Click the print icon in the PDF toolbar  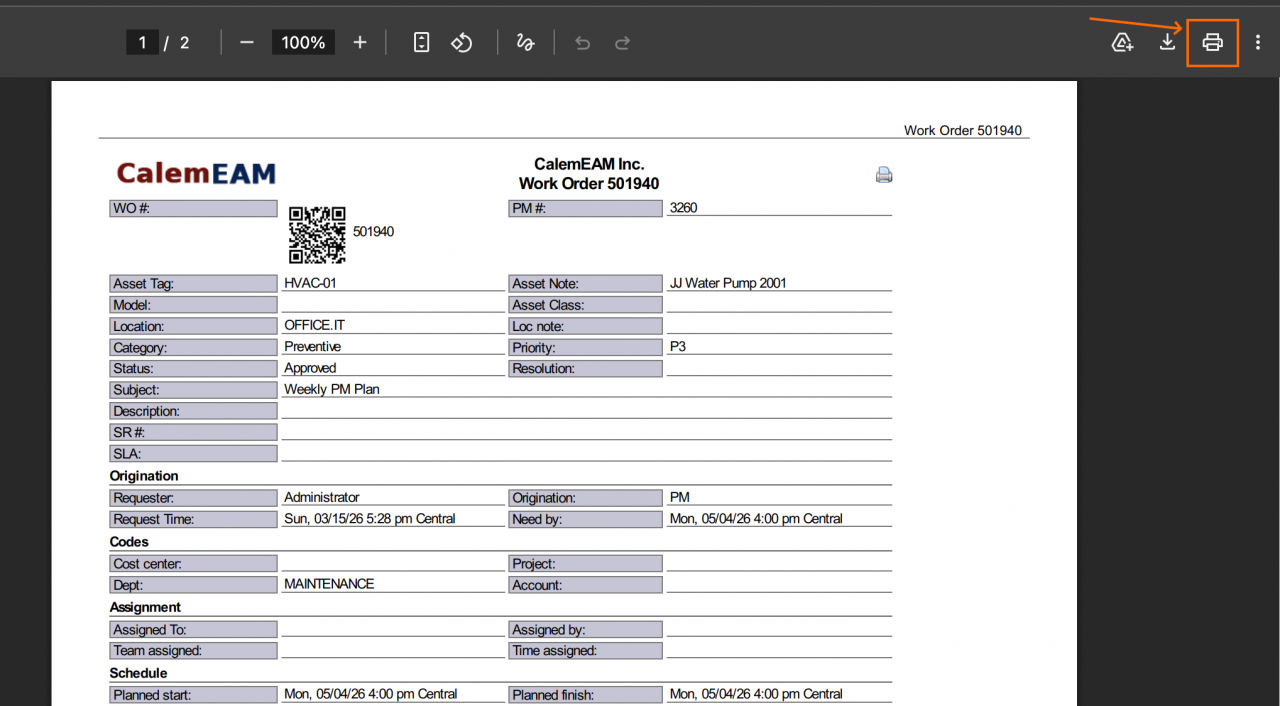pyautogui.click(x=1212, y=43)
